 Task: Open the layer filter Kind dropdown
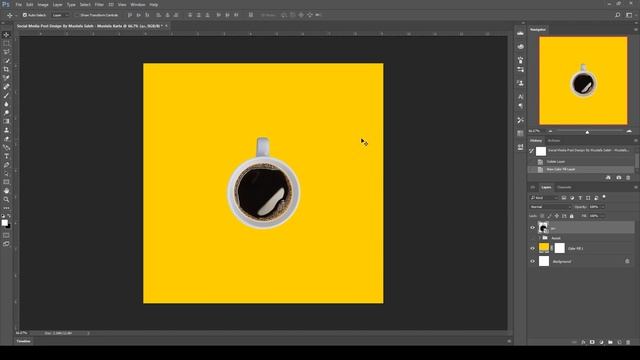tap(544, 198)
